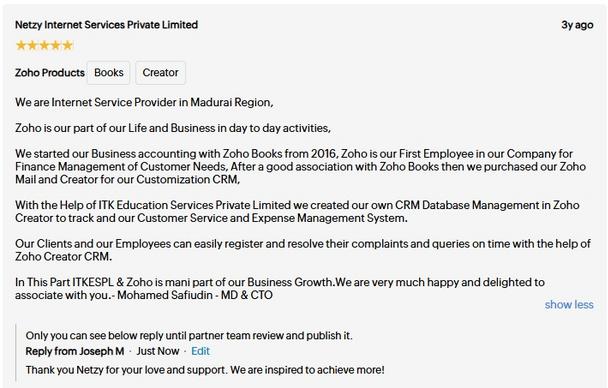Click the fifth gold rating star

[x=67, y=45]
